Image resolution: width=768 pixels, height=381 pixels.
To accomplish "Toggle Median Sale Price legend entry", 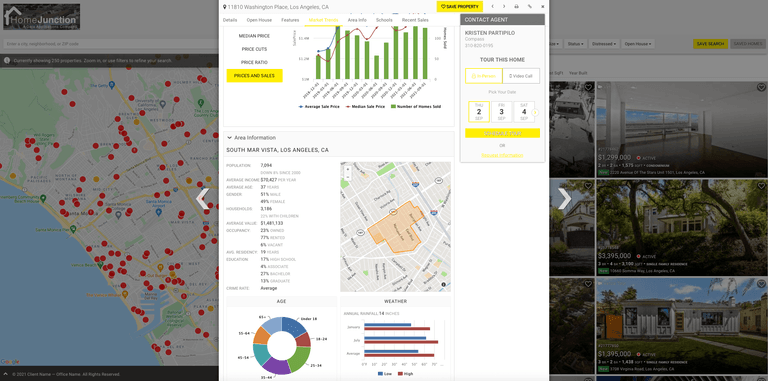I will tap(365, 106).
